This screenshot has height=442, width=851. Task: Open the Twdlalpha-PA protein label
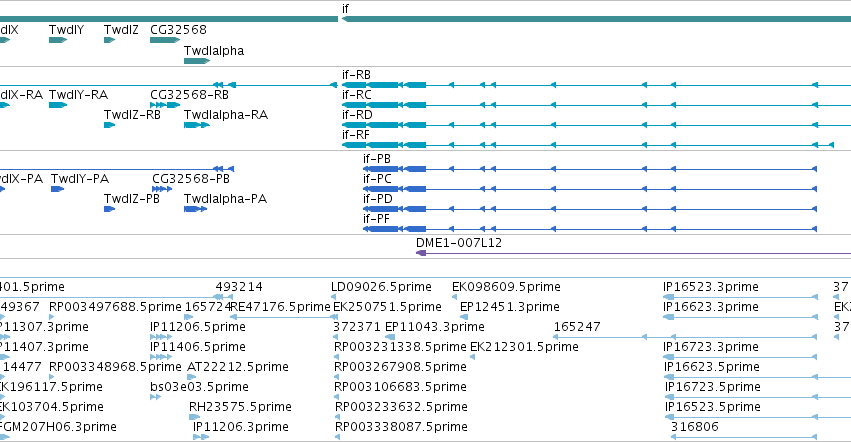click(x=225, y=199)
